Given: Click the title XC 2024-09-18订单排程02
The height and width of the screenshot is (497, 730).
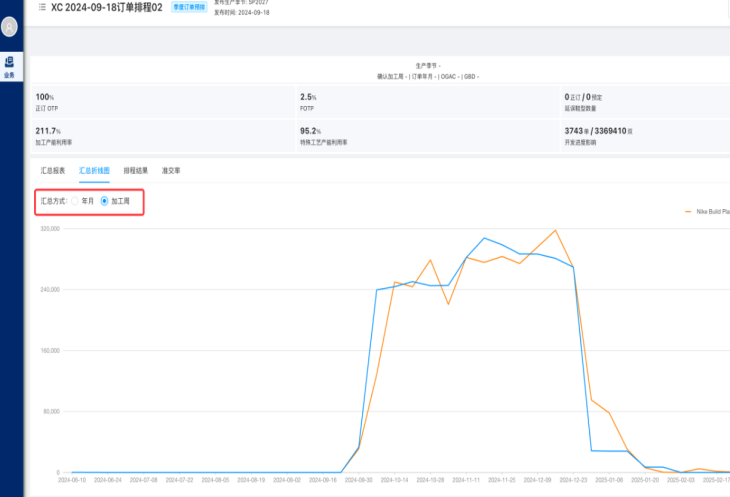Looking at the screenshot, I should point(107,7).
